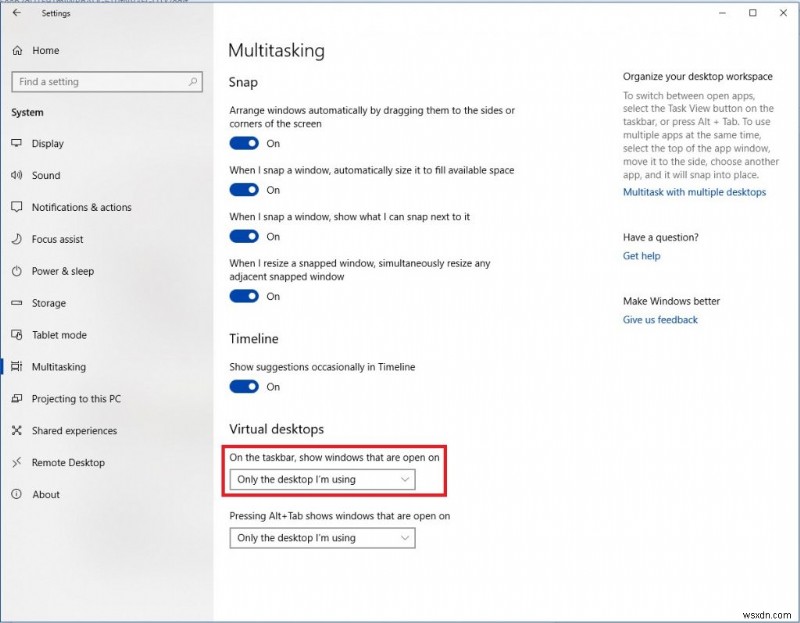
Task: Turn off automatic sizing of snapped windows
Action: click(x=245, y=190)
